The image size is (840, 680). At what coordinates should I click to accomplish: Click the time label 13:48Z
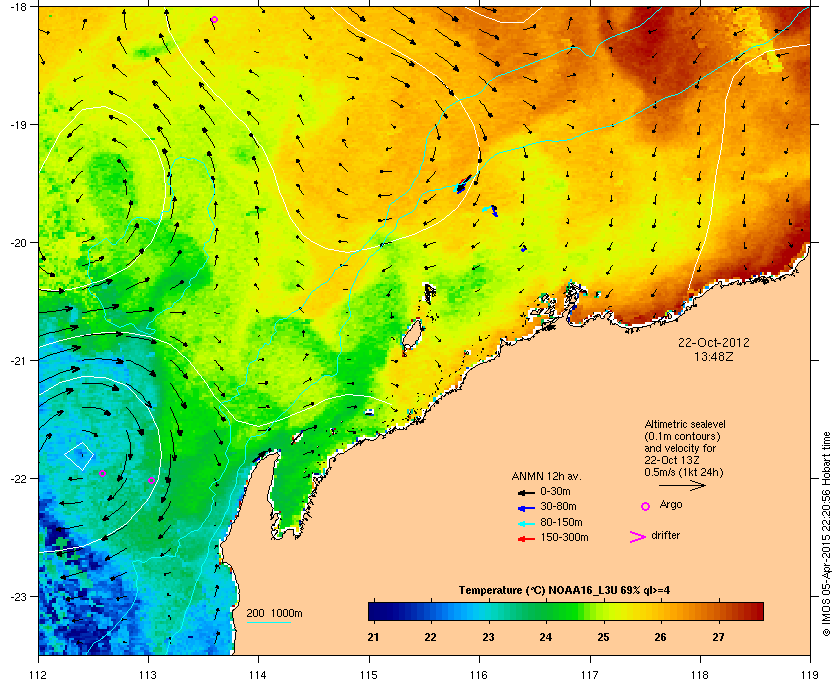[714, 356]
